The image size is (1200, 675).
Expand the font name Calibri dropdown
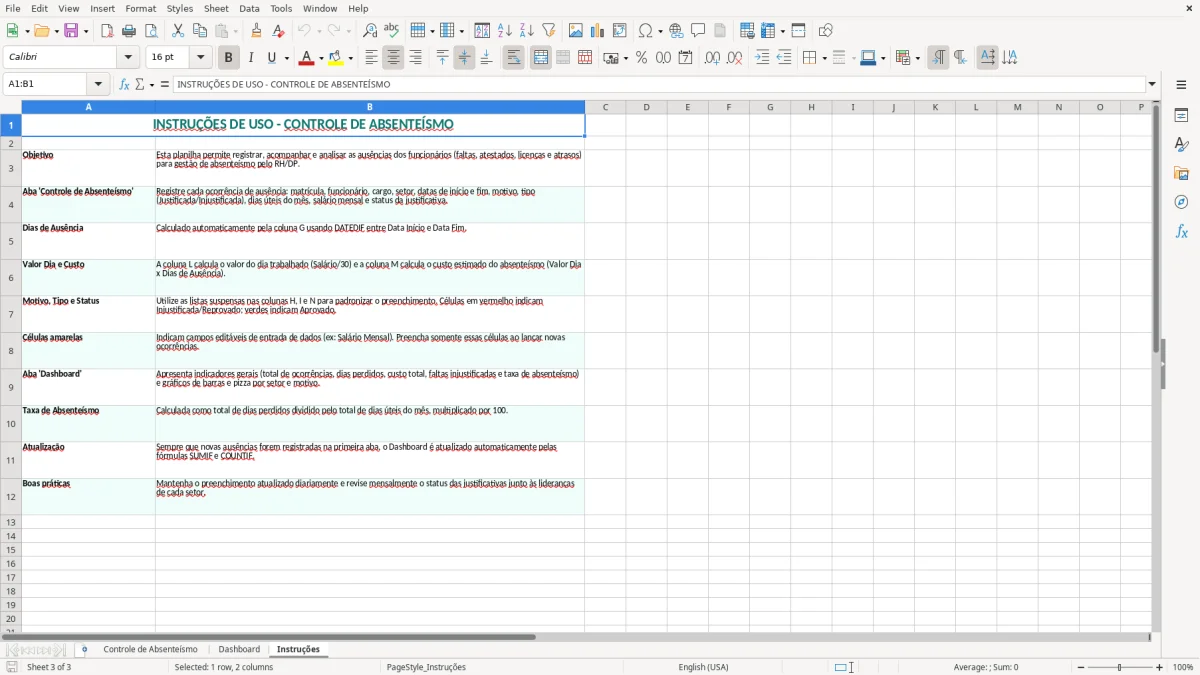click(x=128, y=58)
